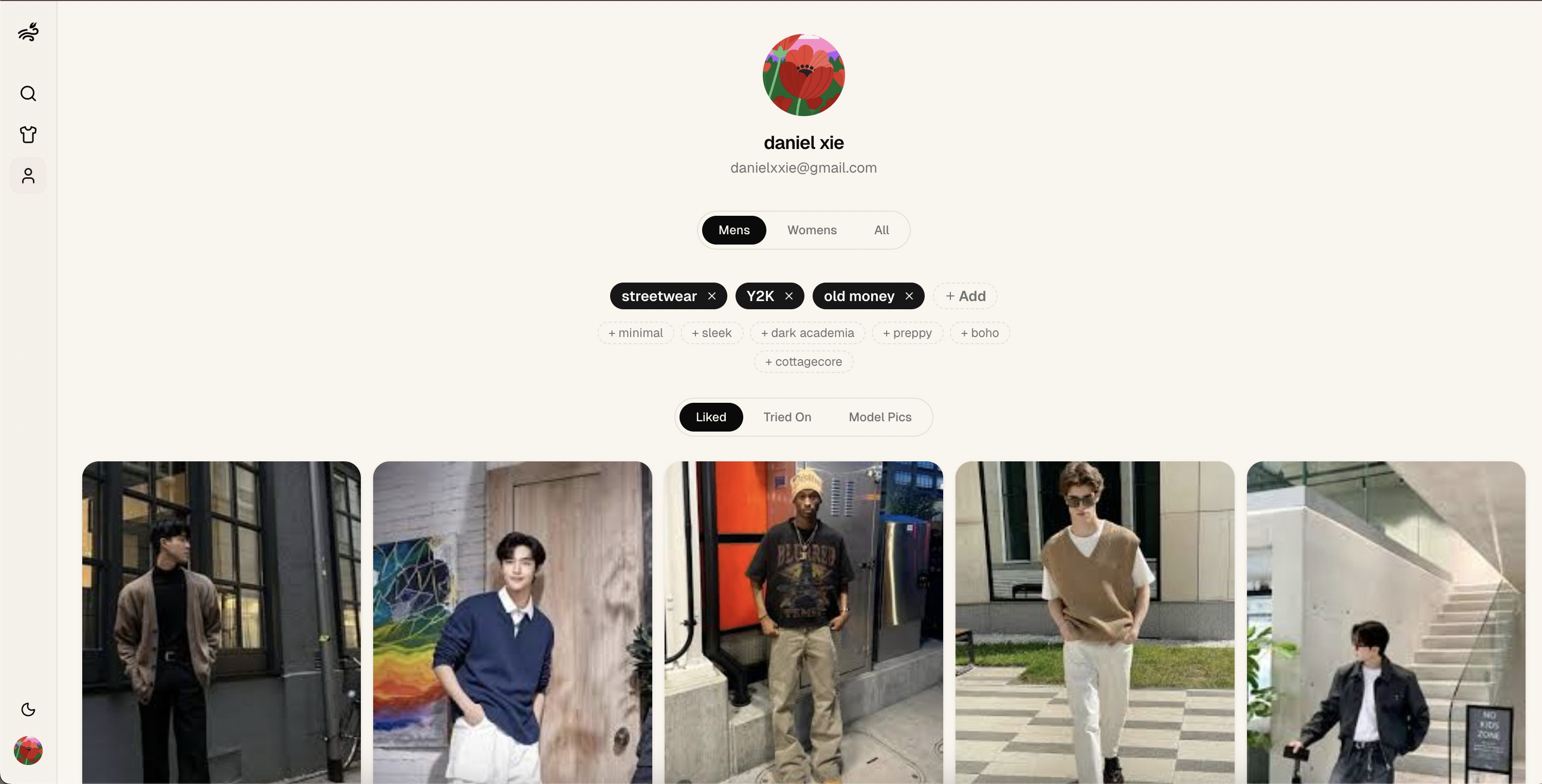Toggle dark mode moon icon

[28, 709]
